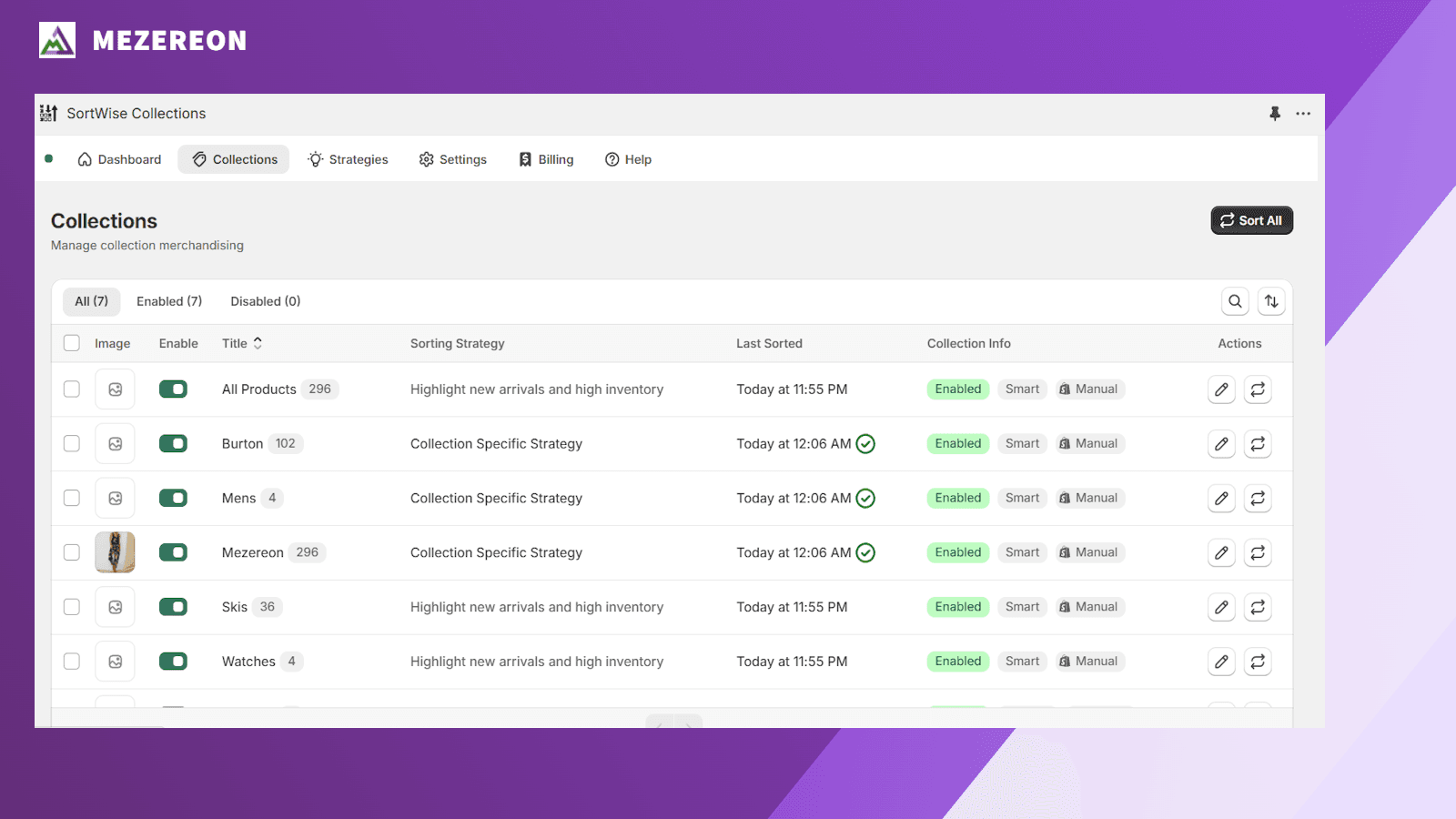Turn off the Watches enable switch

pos(173,662)
